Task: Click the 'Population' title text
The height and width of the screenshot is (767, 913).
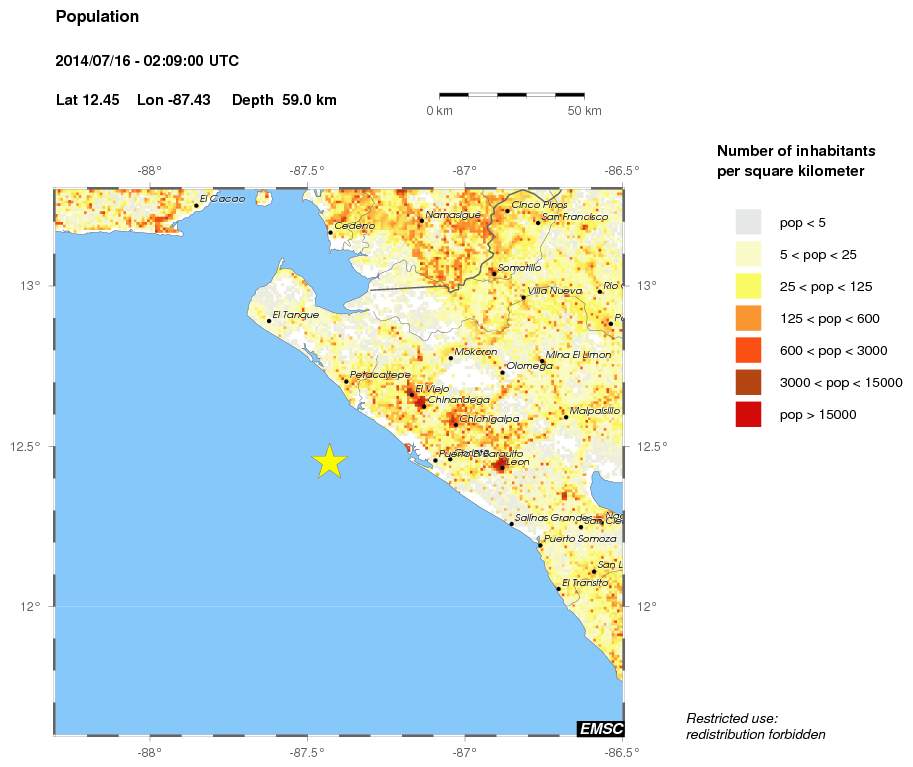Action: click(x=97, y=17)
